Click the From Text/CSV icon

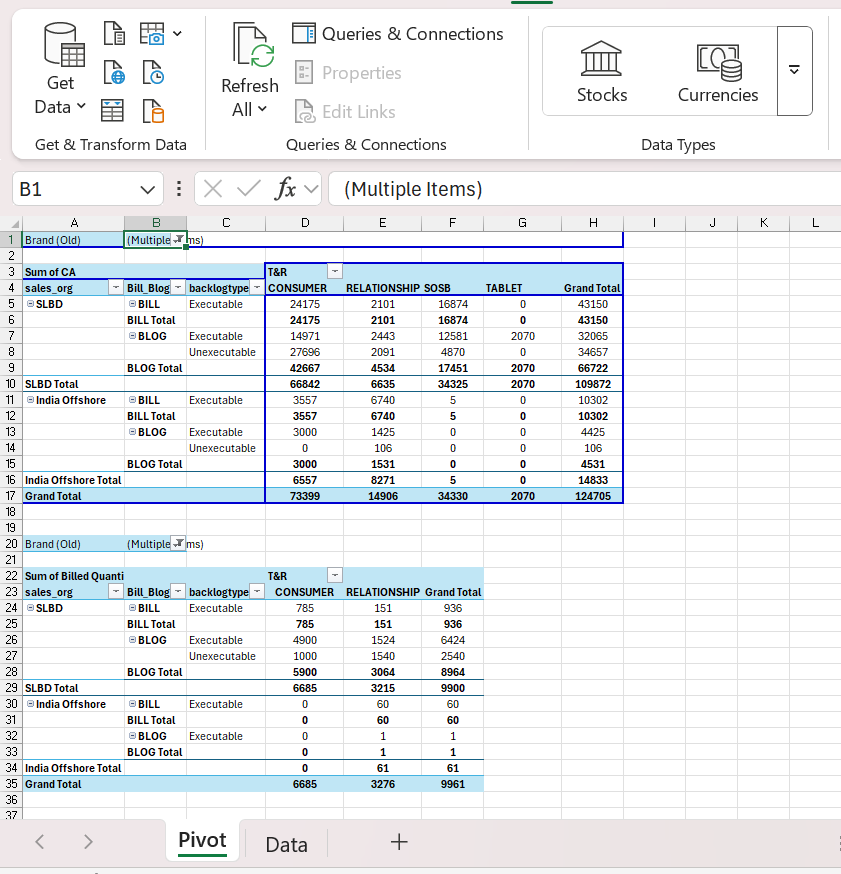tap(112, 33)
